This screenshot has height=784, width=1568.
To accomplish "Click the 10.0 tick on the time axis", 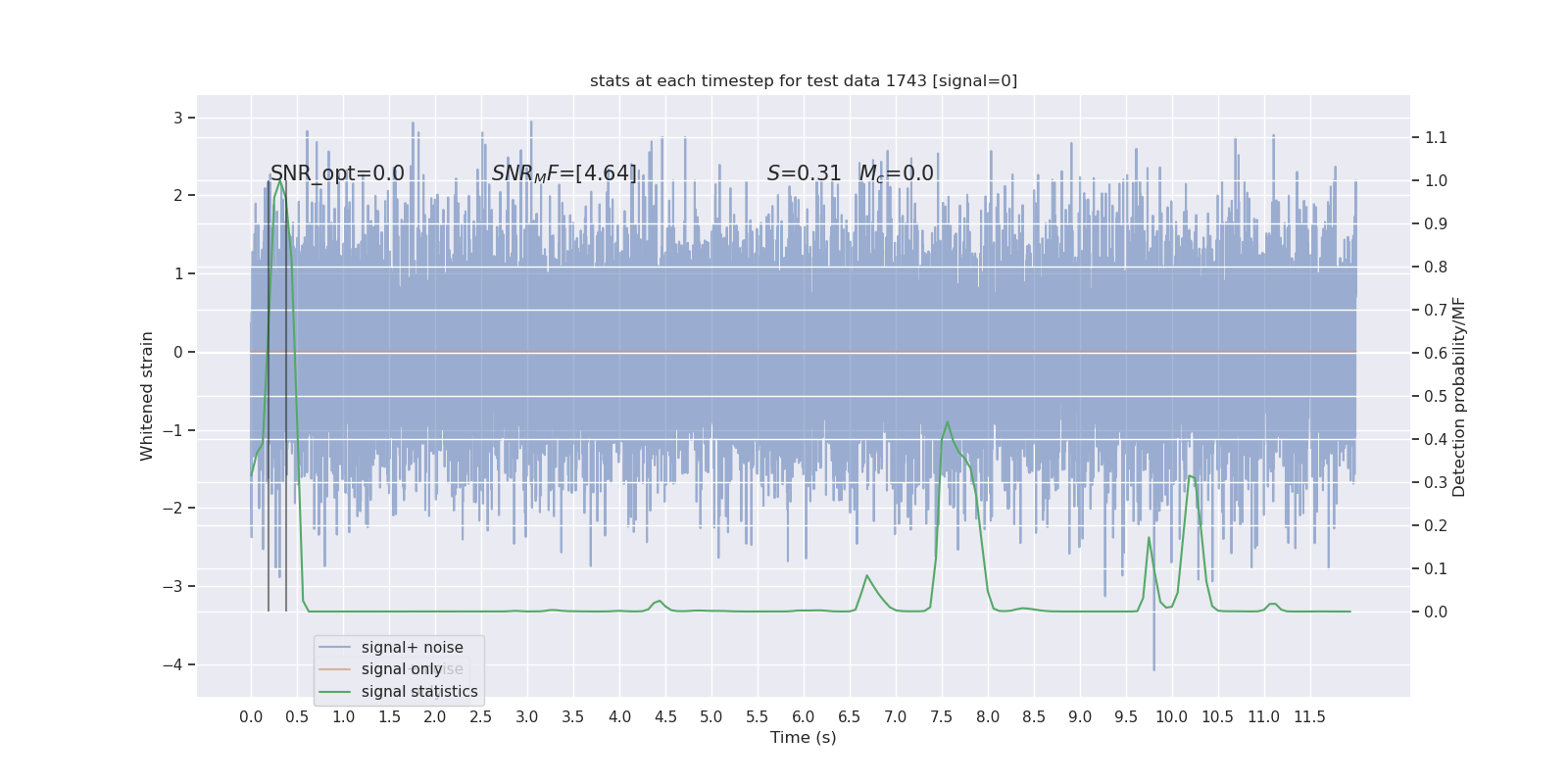I will tap(1172, 717).
